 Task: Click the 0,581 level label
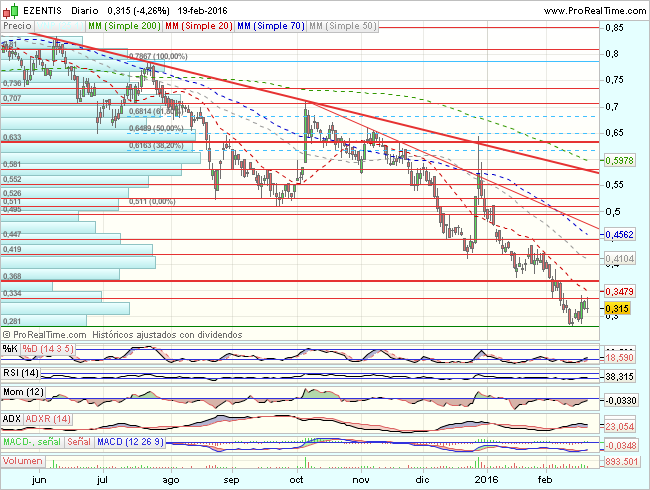pos(12,164)
